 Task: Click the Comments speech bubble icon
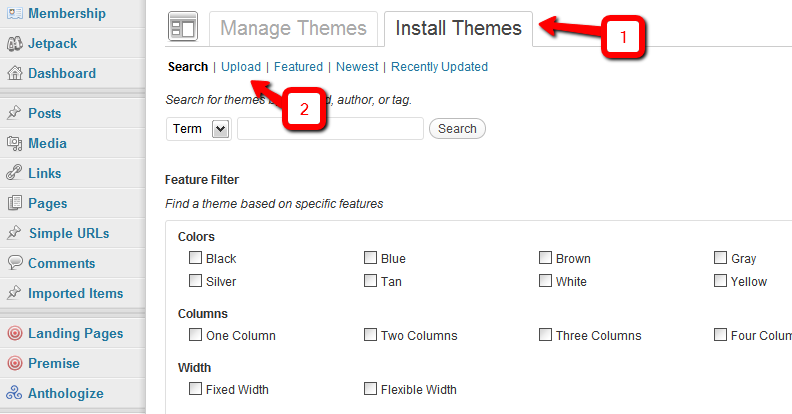15,263
